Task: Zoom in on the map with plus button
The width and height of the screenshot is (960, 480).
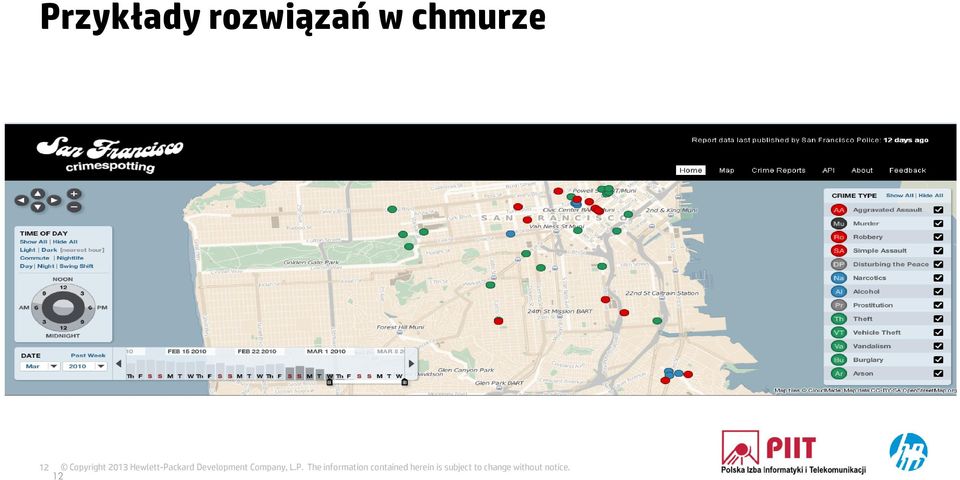Action: (74, 193)
